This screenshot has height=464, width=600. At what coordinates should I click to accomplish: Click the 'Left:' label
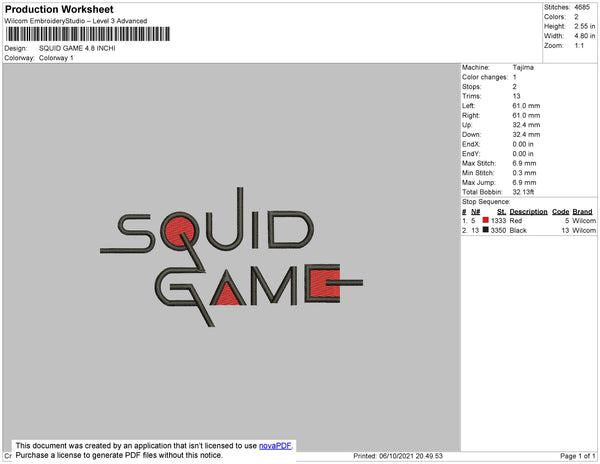468,106
